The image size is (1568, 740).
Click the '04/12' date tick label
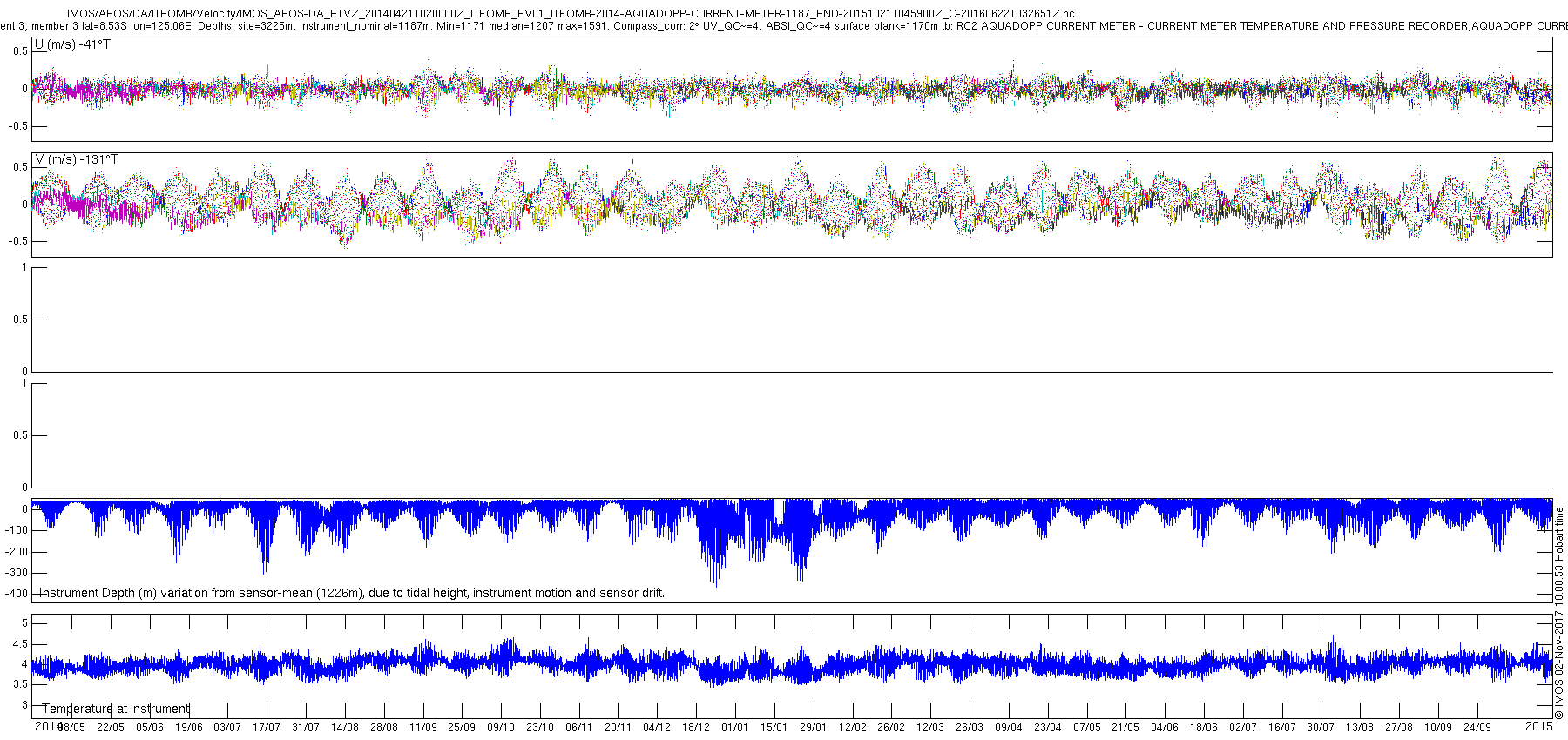[657, 728]
